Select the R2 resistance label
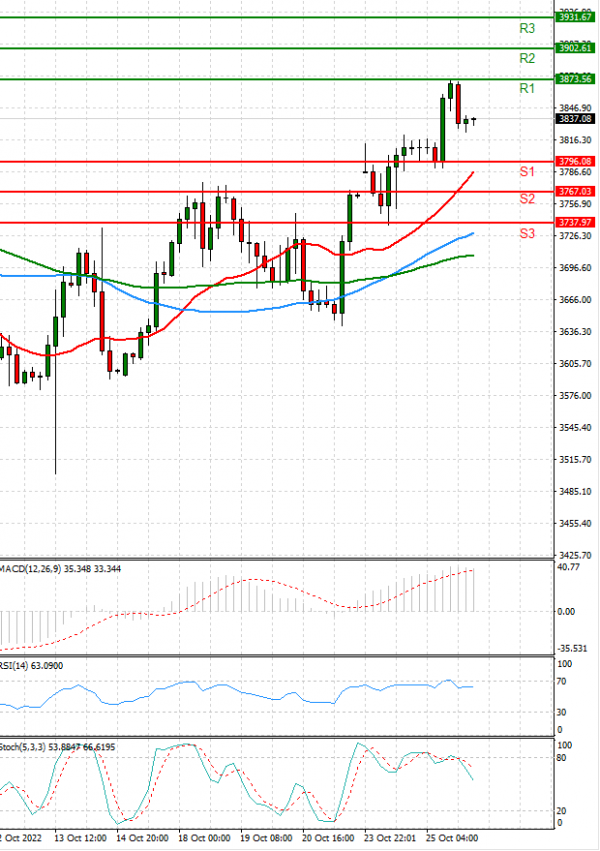Image resolution: width=600 pixels, height=851 pixels. point(527,59)
